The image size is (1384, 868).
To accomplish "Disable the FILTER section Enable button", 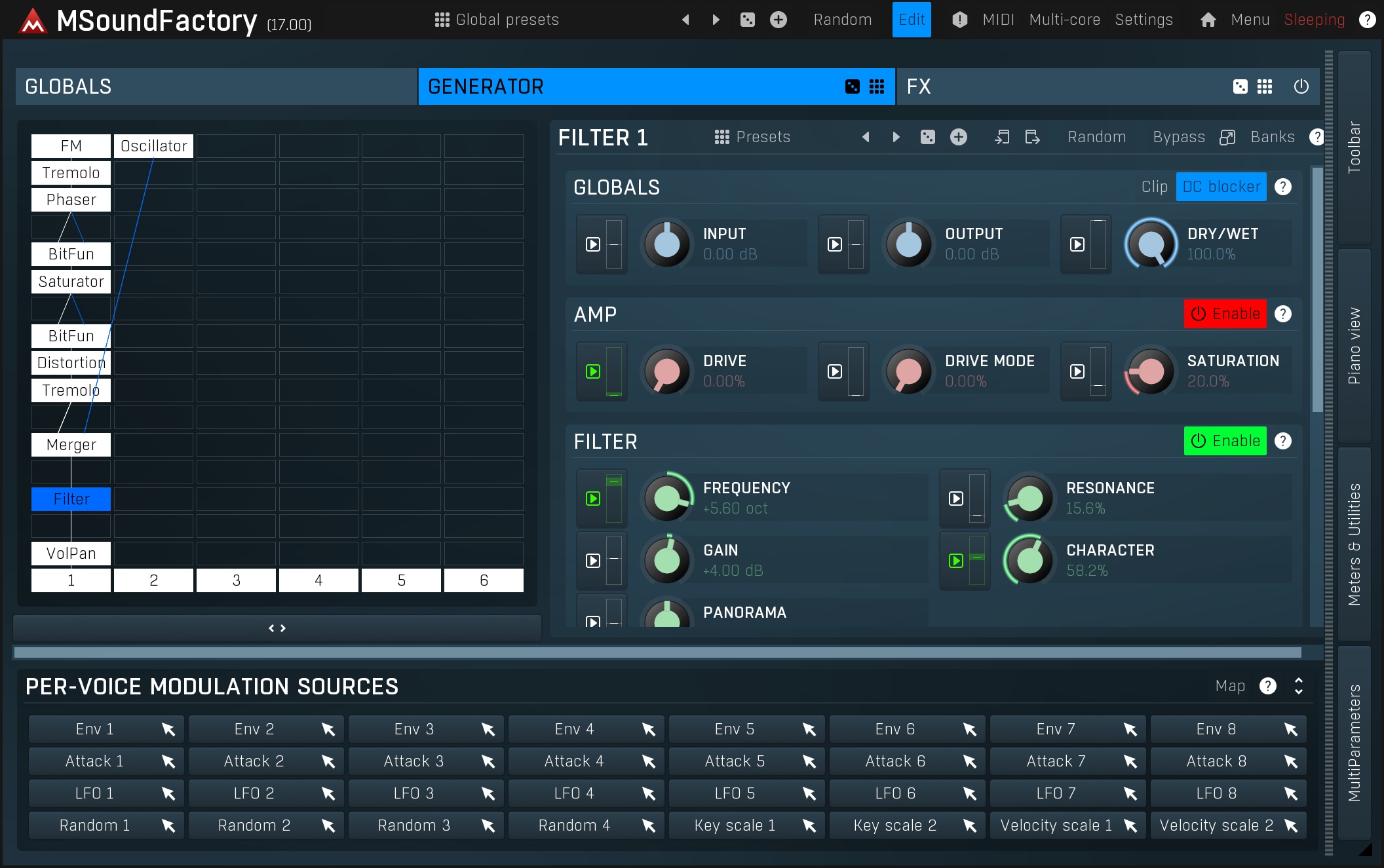I will click(1225, 441).
